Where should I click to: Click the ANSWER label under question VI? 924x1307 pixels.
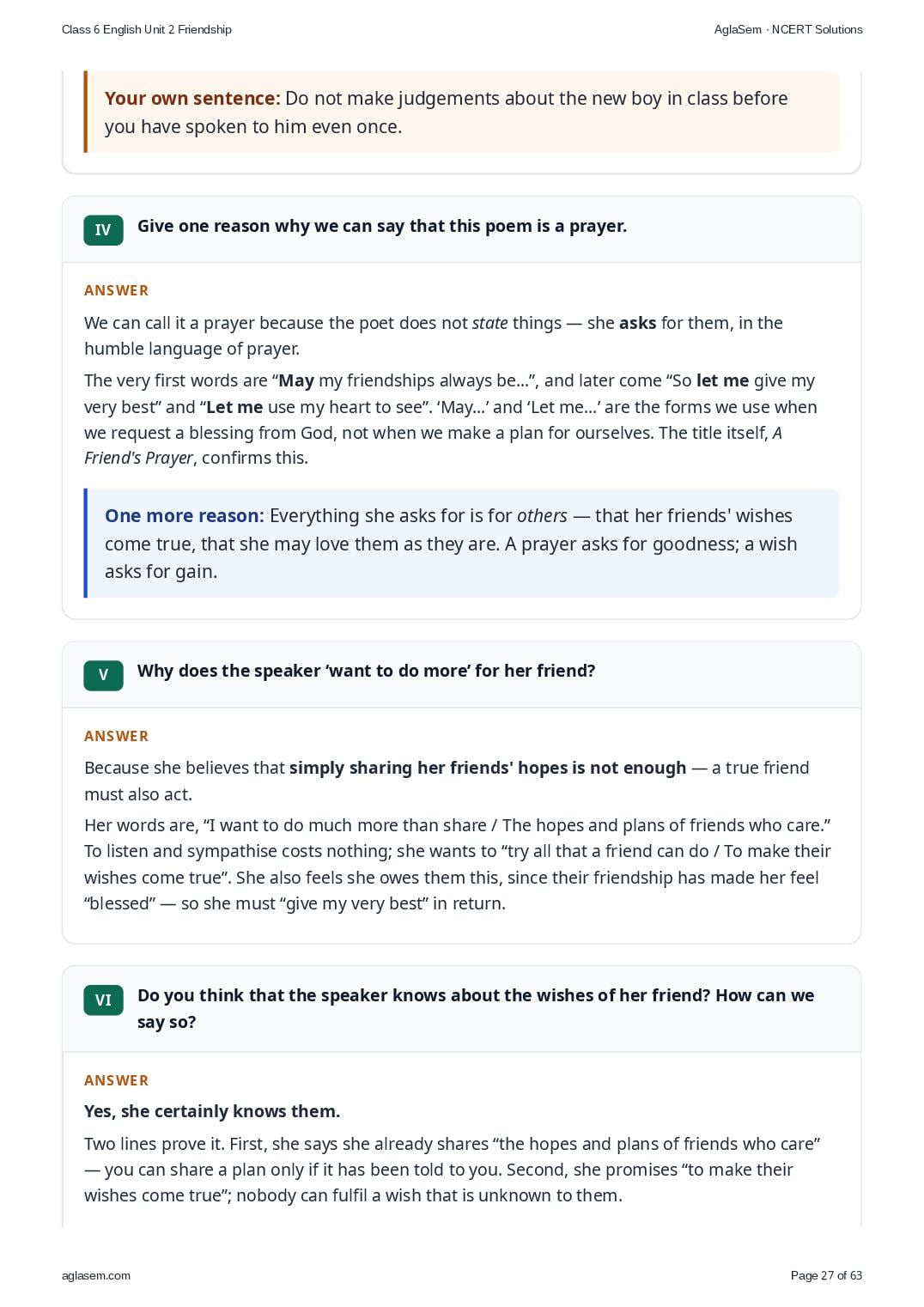117,1080
